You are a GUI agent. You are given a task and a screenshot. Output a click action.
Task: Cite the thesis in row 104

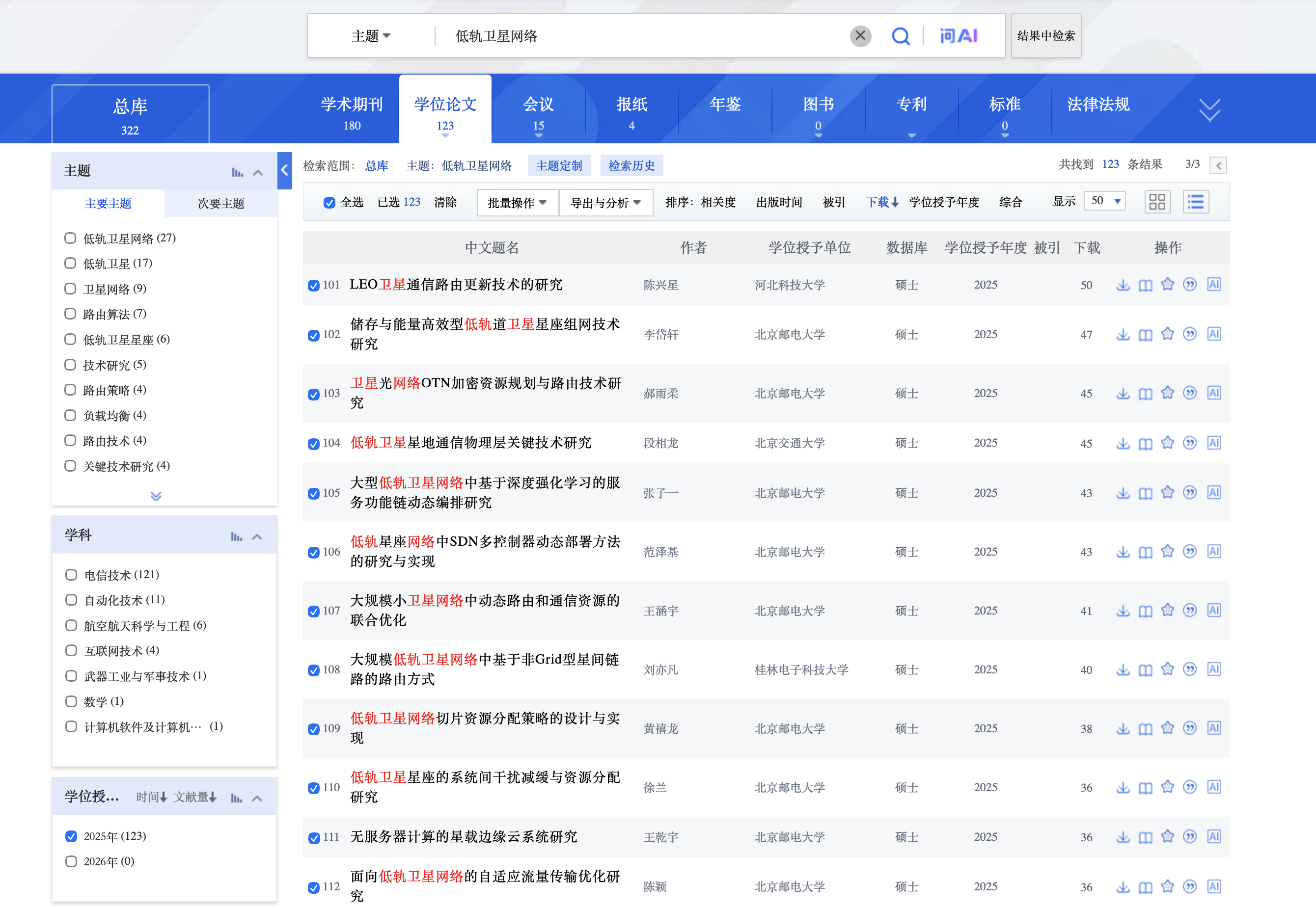(1190, 442)
